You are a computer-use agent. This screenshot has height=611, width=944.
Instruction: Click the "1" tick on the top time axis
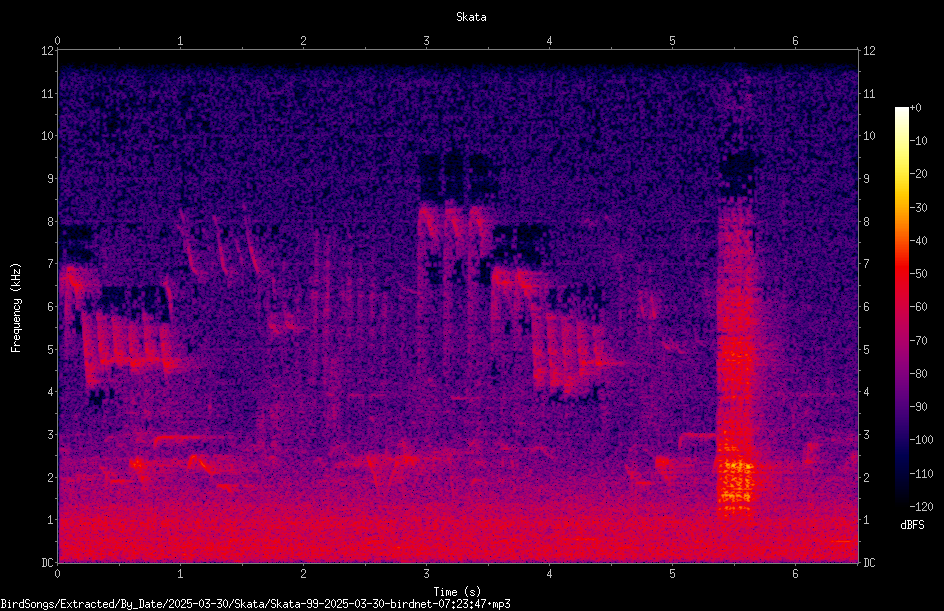[x=180, y=41]
